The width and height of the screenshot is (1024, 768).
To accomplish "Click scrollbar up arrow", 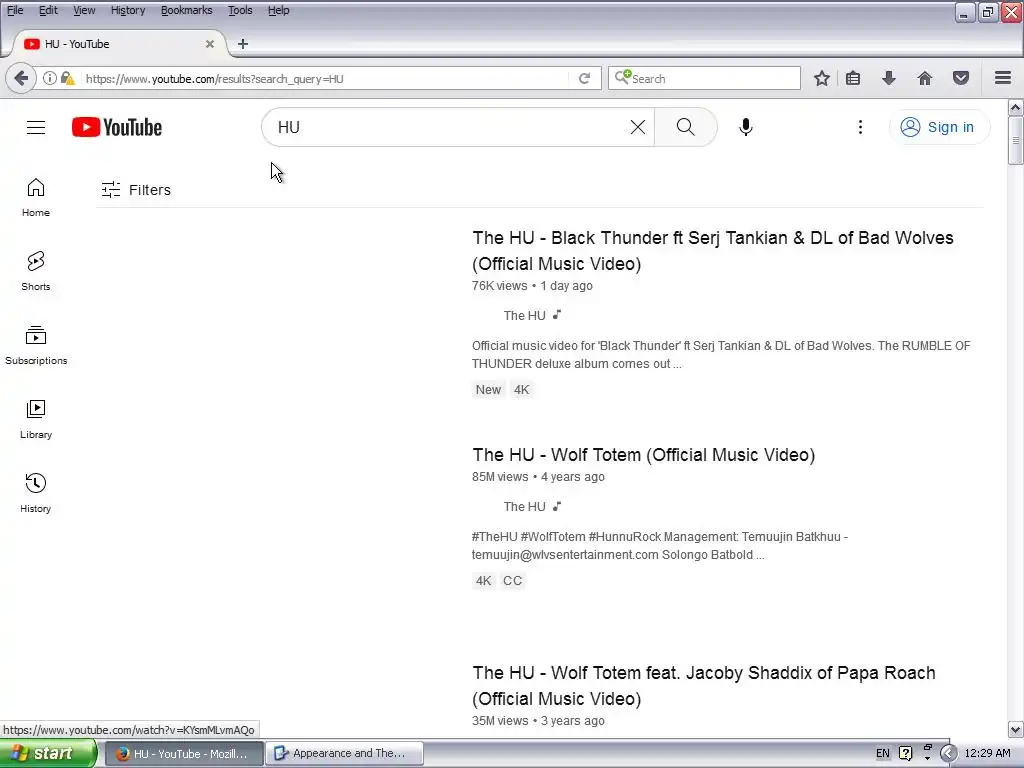I will [x=1016, y=107].
